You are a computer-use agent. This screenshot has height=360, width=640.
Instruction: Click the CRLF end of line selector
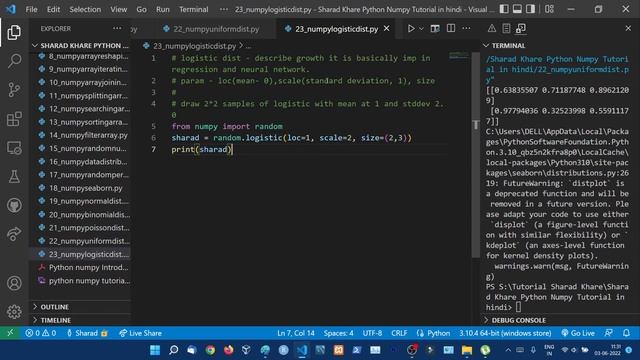(x=399, y=333)
